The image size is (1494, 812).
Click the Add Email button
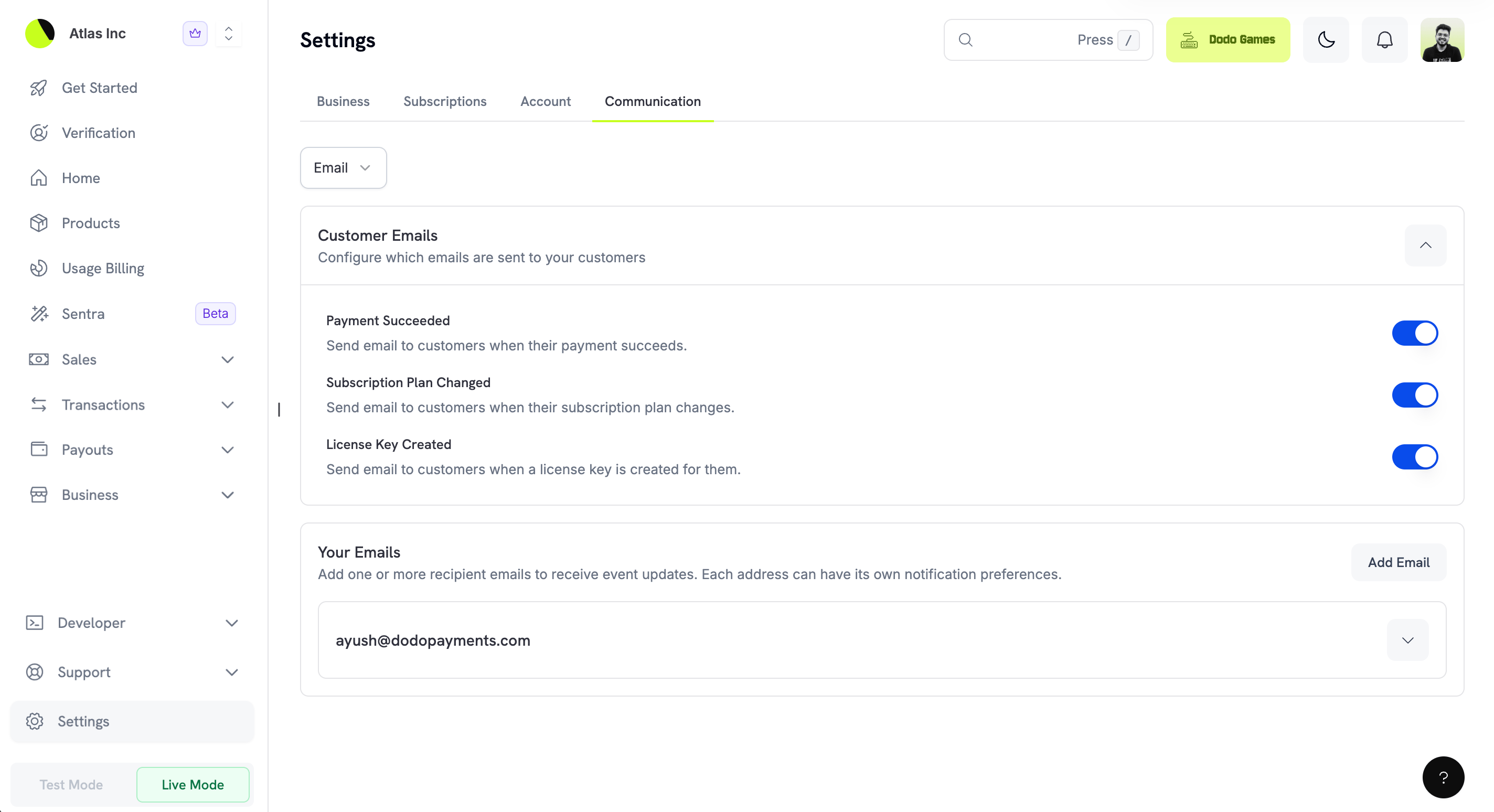point(1399,562)
